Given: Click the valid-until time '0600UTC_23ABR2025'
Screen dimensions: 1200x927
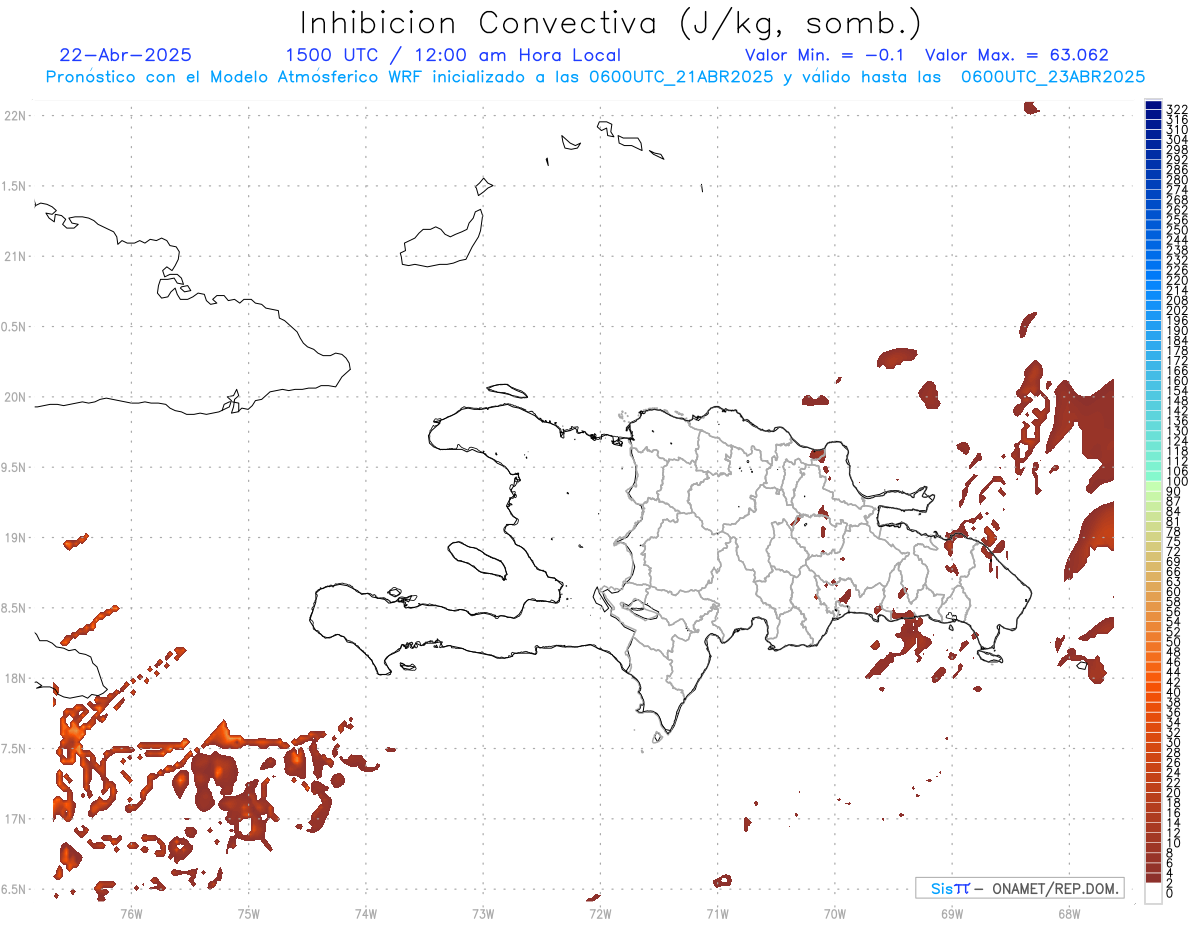Looking at the screenshot, I should click(1053, 77).
